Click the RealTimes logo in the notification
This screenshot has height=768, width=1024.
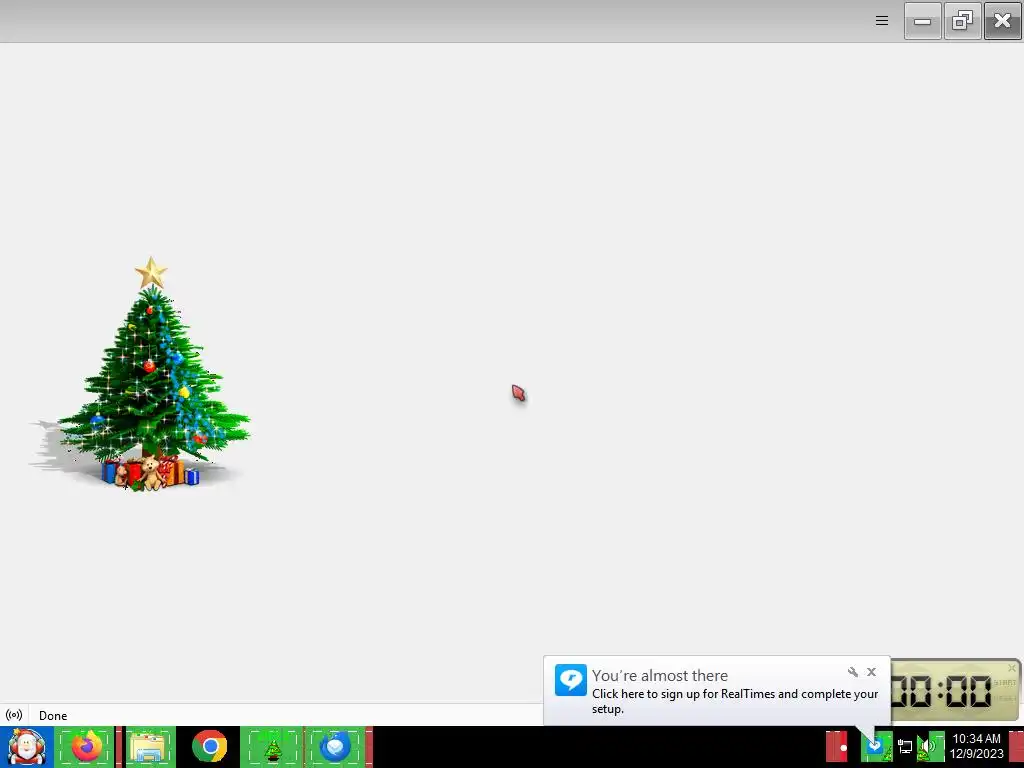(571, 680)
